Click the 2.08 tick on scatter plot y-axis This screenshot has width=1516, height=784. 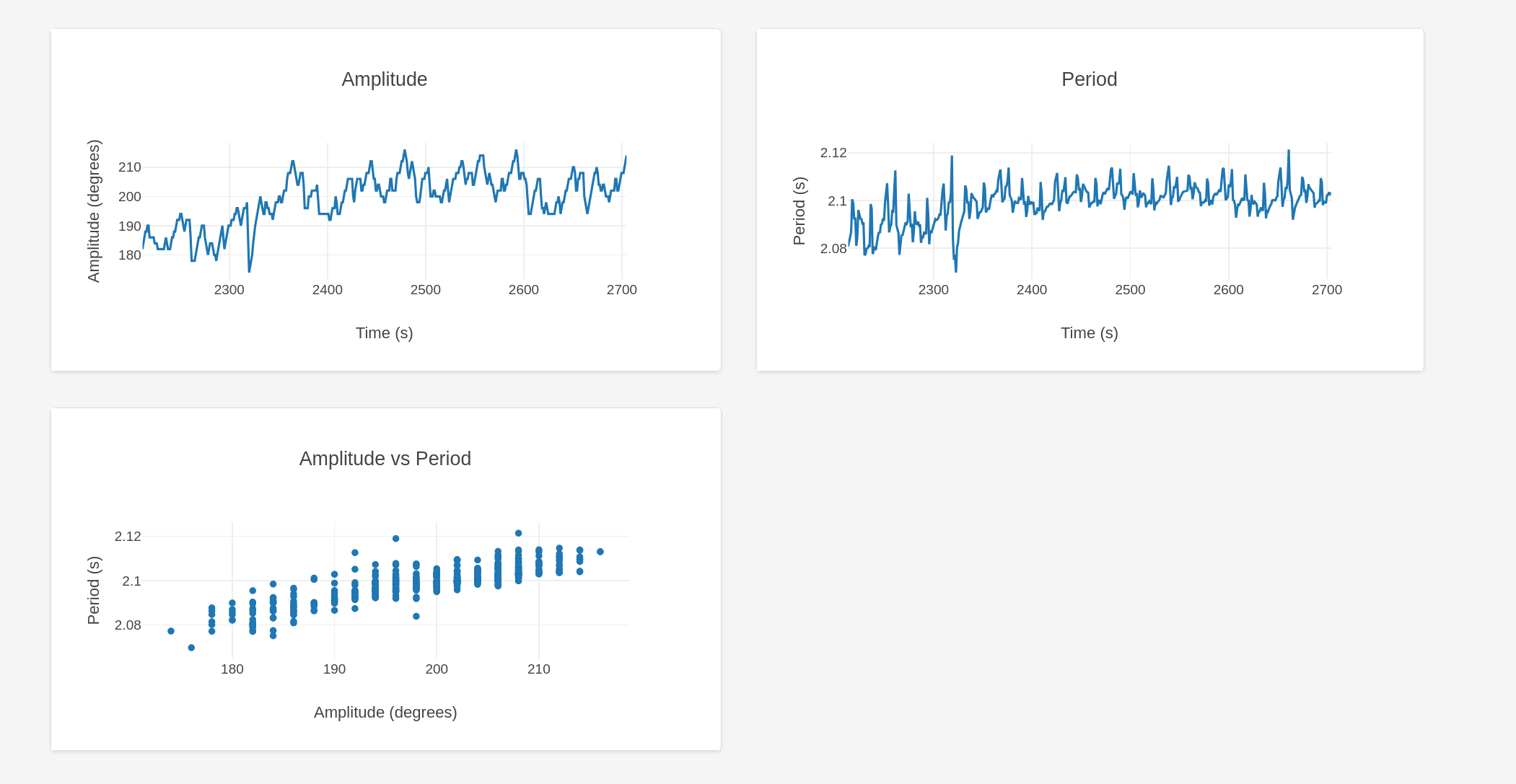click(x=128, y=625)
